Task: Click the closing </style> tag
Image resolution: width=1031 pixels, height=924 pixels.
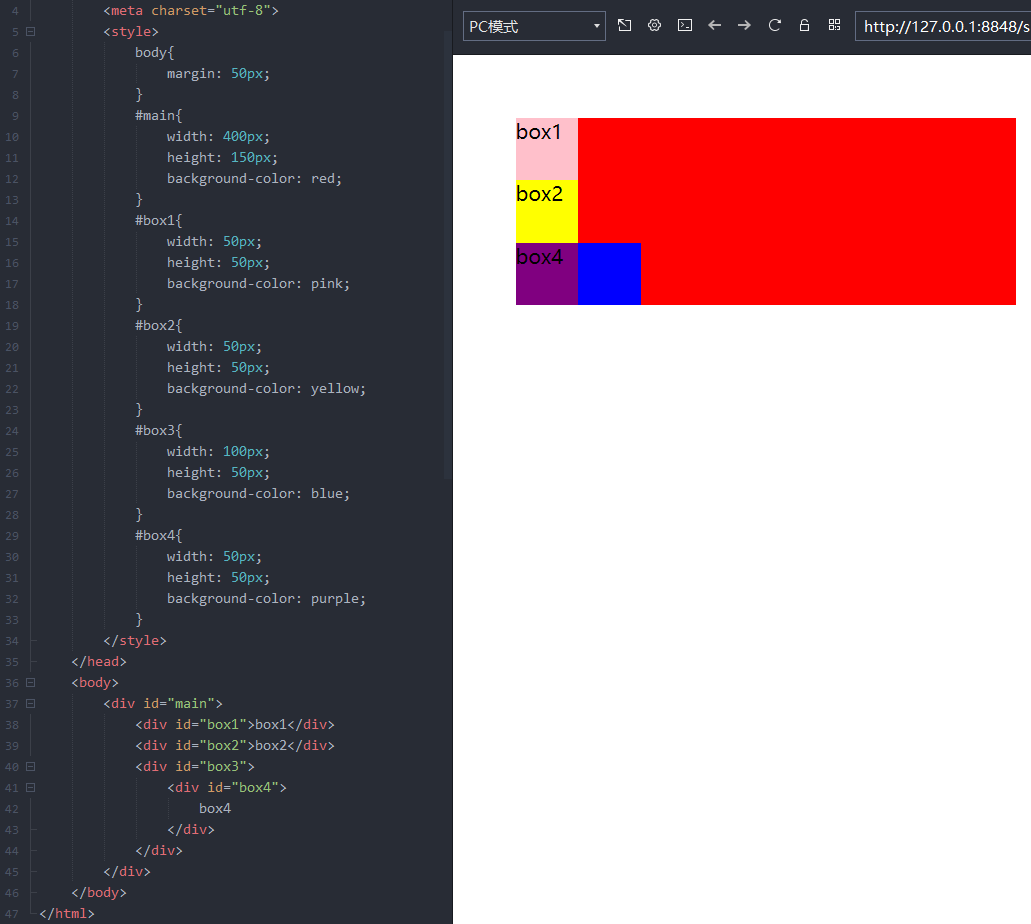Action: pos(135,641)
